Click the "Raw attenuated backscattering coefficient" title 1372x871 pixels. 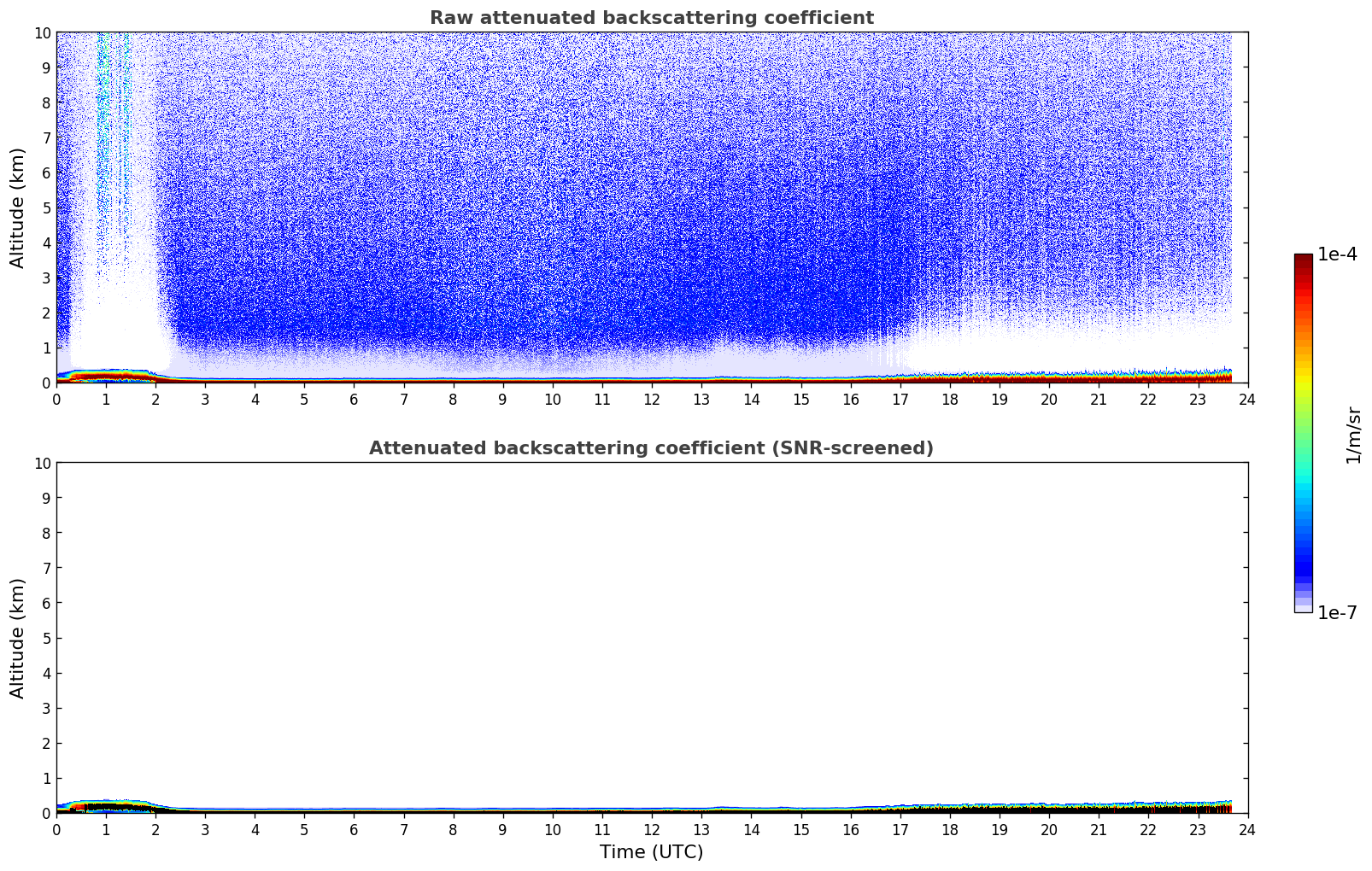(x=652, y=18)
